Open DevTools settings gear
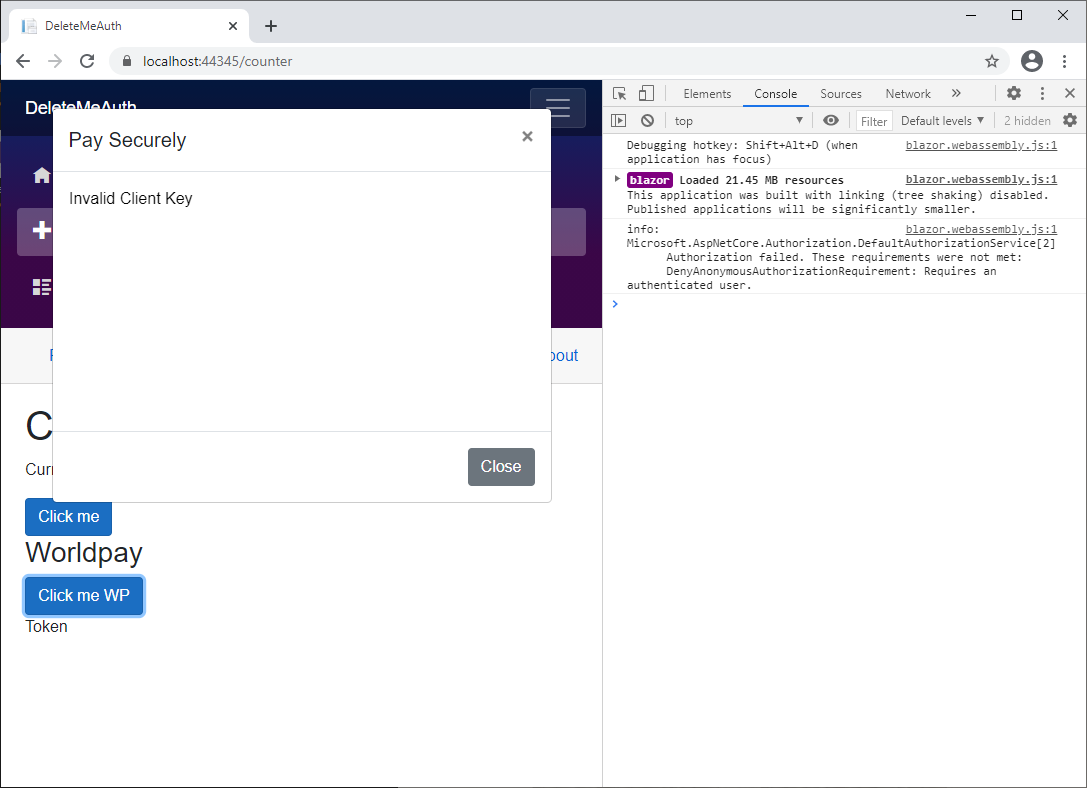The image size is (1087, 788). pyautogui.click(x=1014, y=93)
